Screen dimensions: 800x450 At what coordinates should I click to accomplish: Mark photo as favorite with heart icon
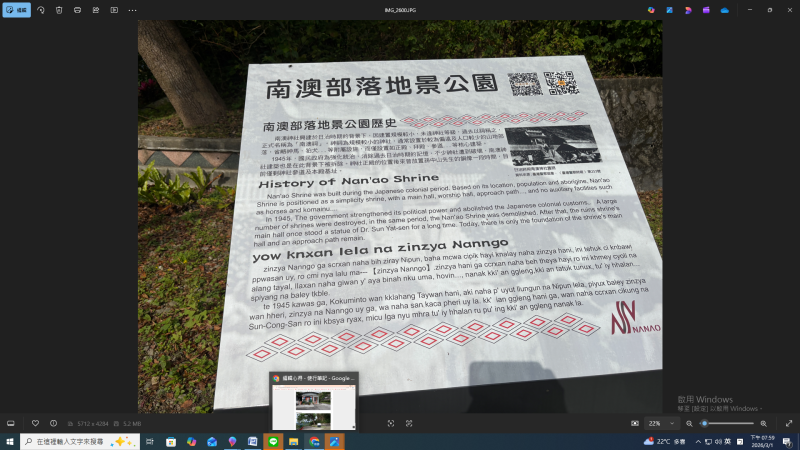point(35,423)
